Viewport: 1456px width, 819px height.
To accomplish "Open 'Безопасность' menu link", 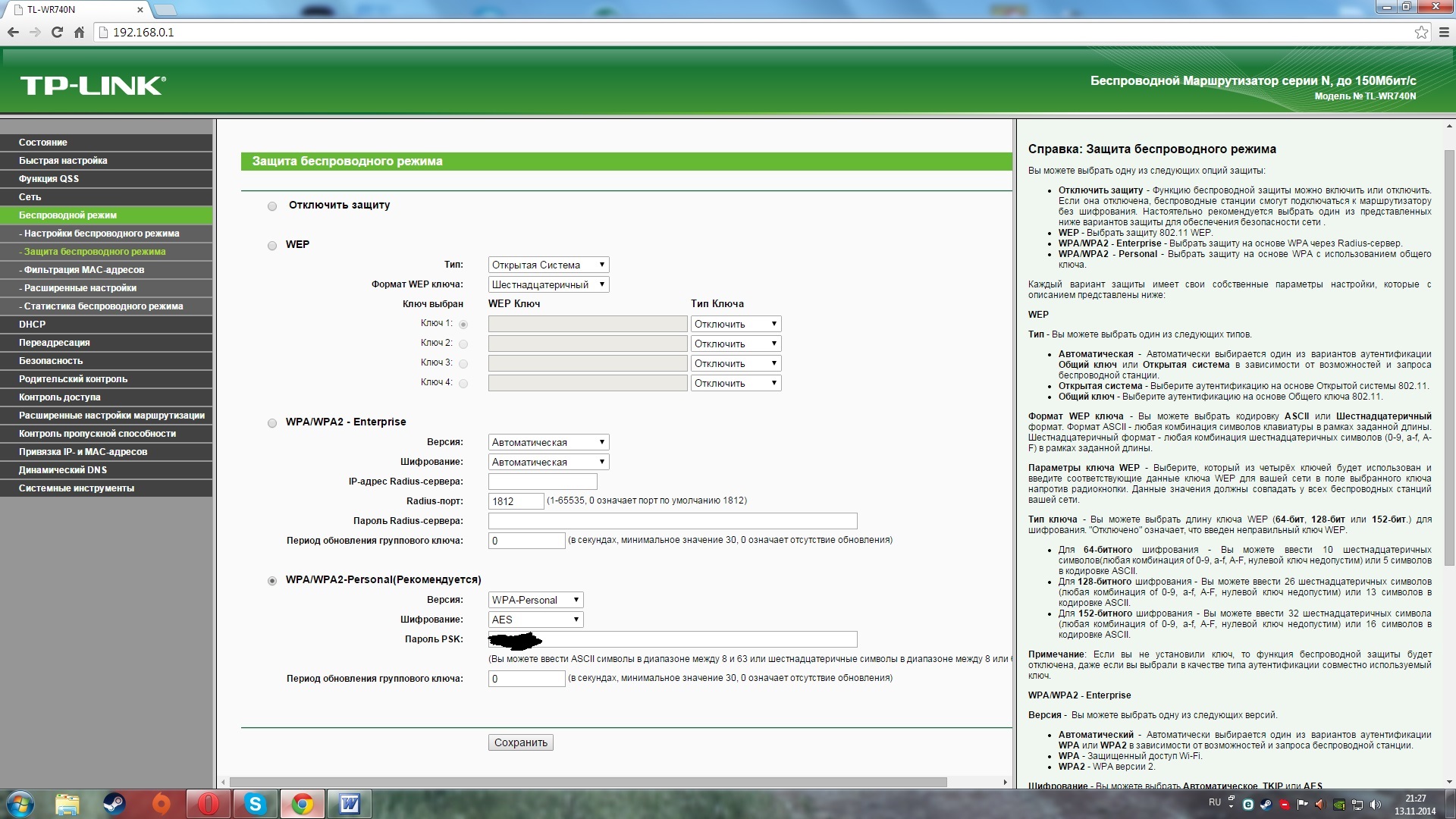I will click(x=106, y=361).
